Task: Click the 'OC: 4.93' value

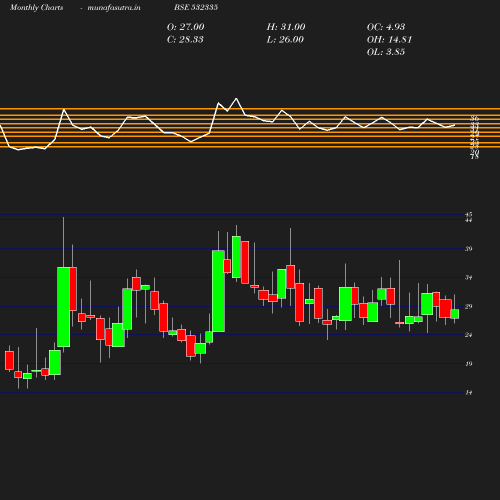Action: point(386,27)
